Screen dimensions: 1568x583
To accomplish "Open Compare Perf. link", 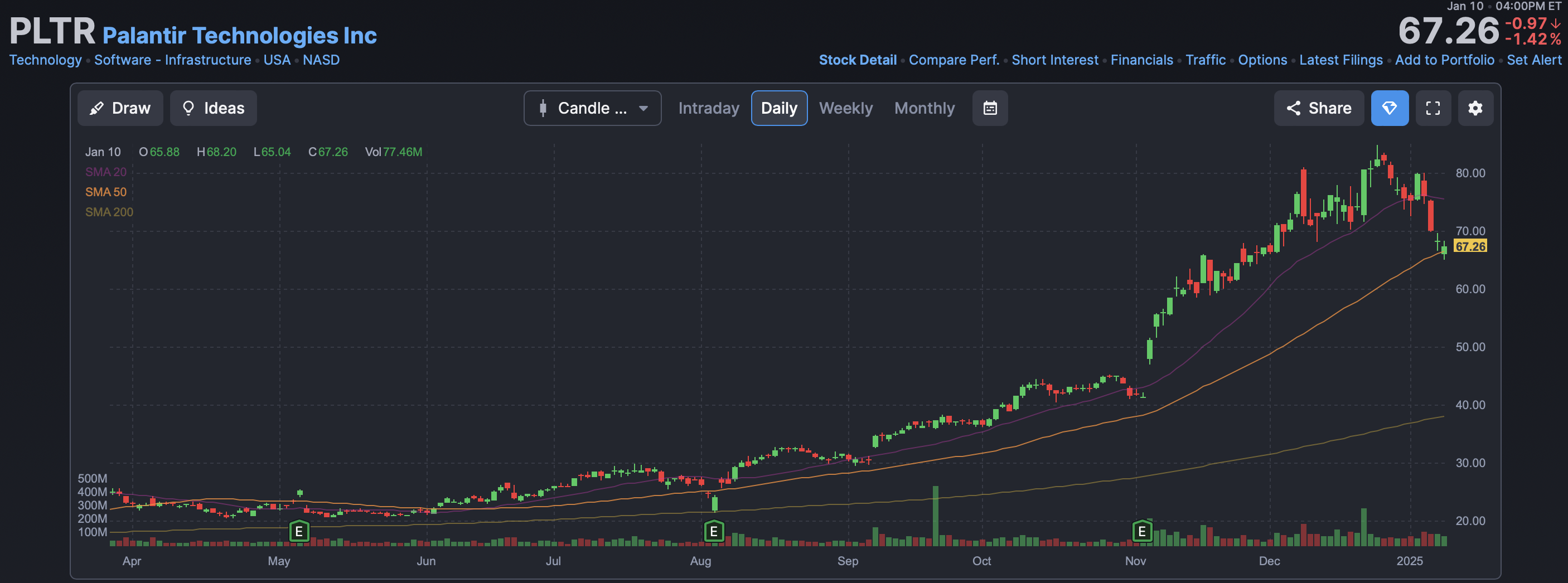I will click(x=954, y=60).
